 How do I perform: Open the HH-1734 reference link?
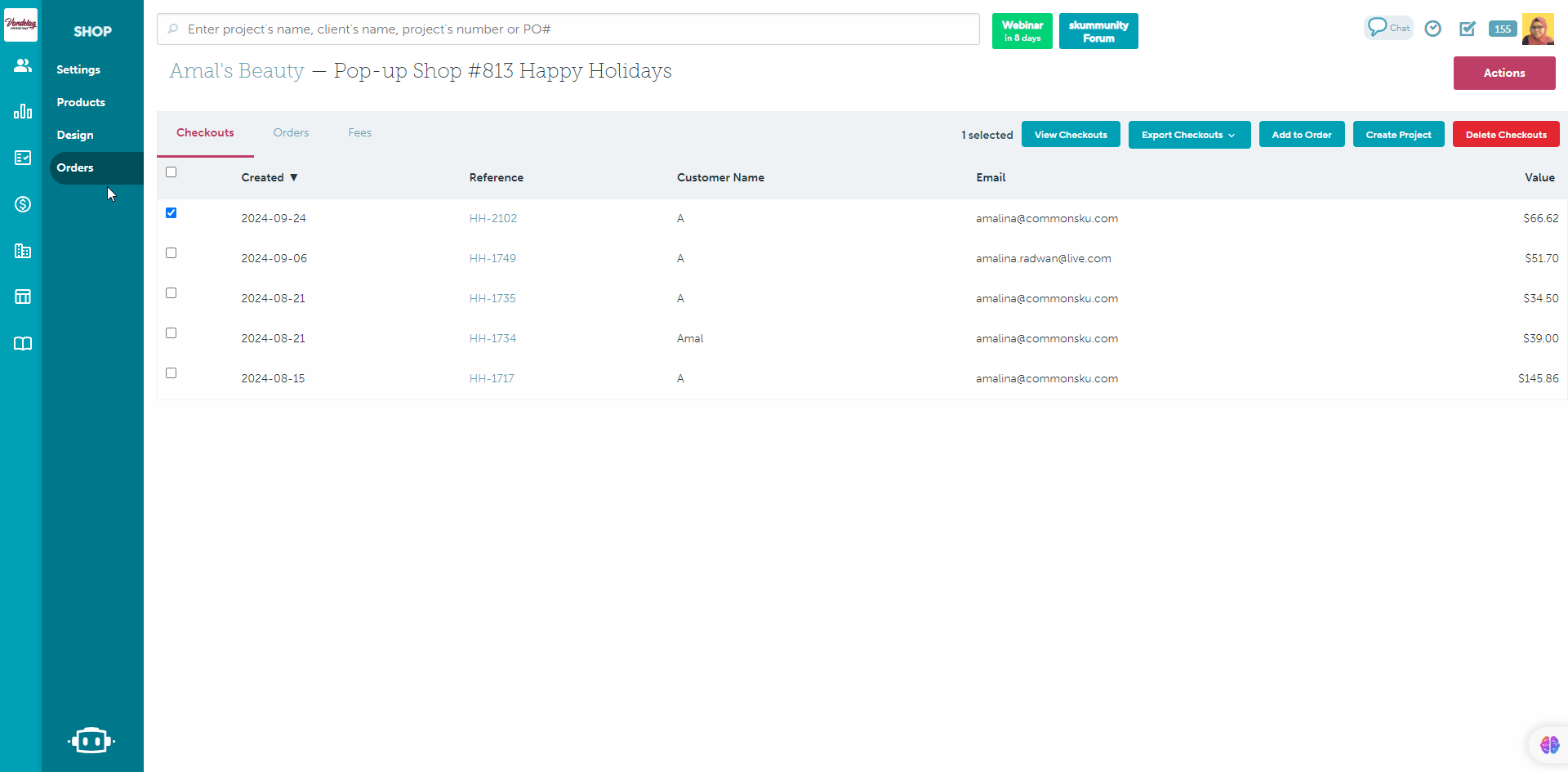coord(492,338)
